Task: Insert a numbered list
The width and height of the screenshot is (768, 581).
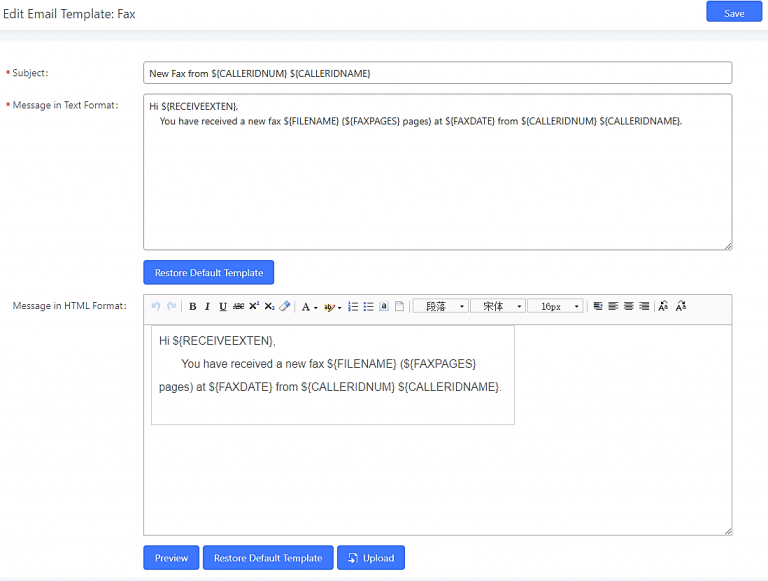Action: point(353,307)
